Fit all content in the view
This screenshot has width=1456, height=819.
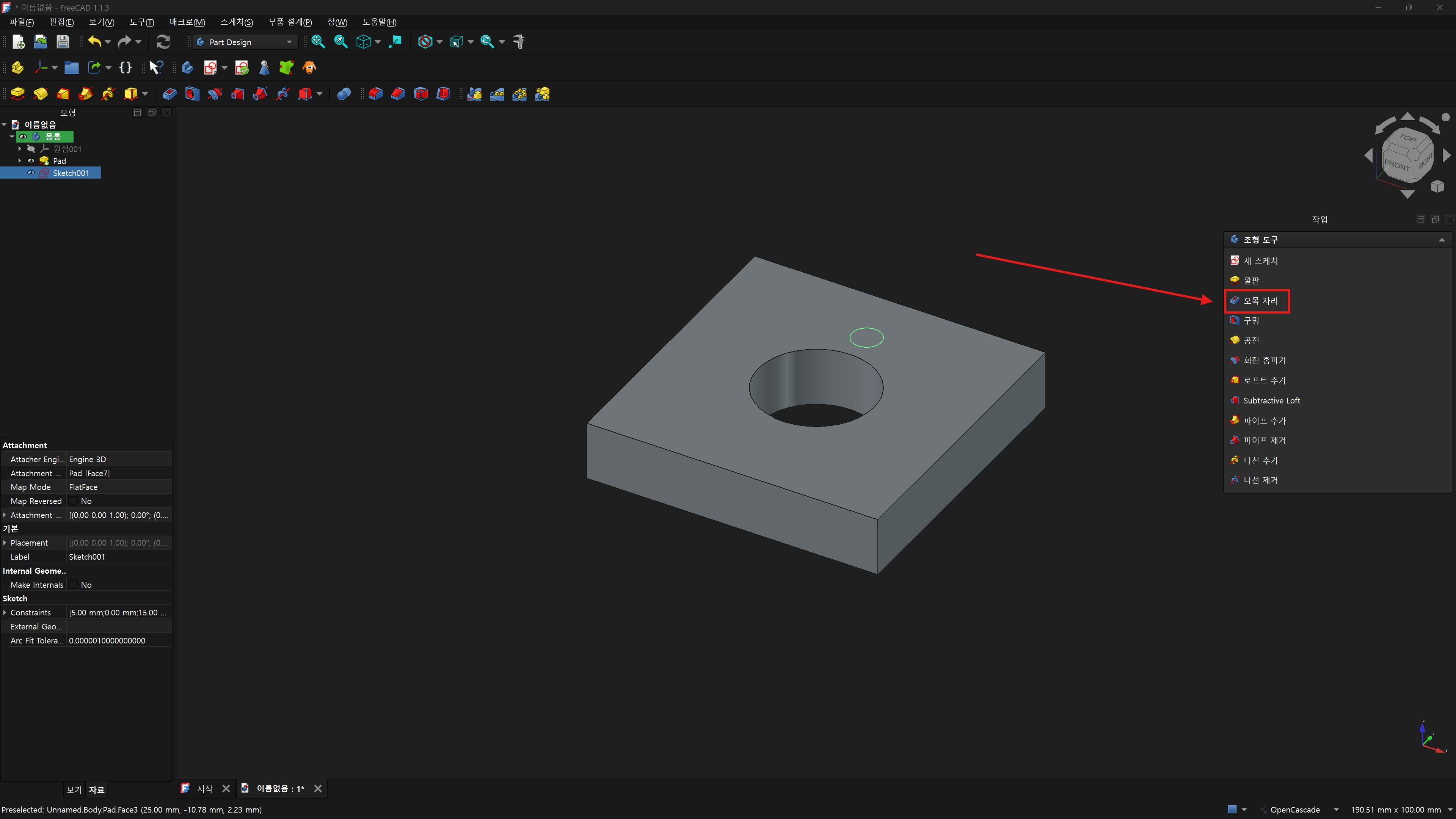[318, 42]
